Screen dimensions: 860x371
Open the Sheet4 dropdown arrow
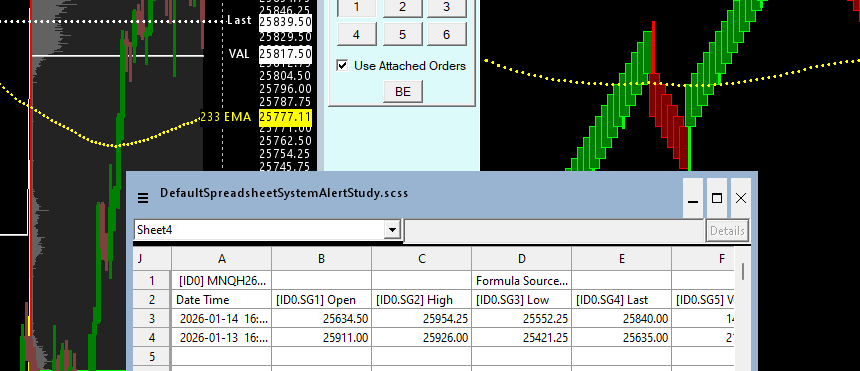pos(392,229)
